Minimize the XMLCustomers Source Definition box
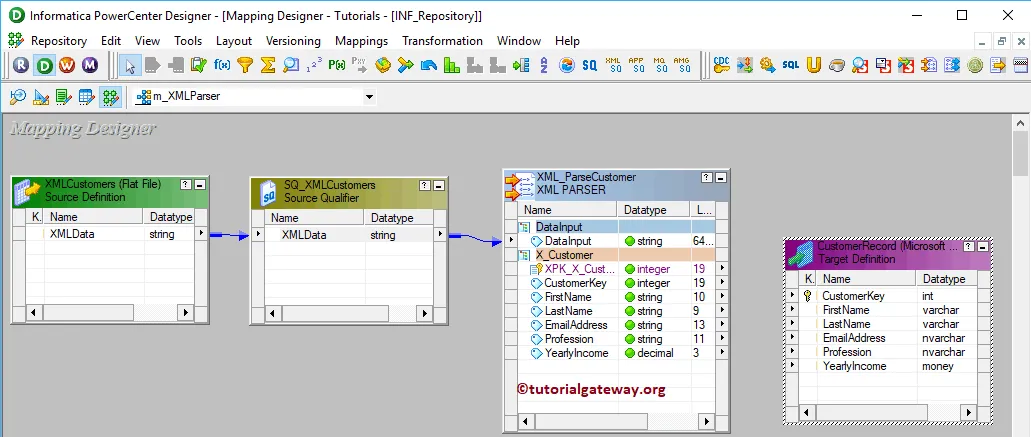1031x437 pixels. (x=200, y=185)
